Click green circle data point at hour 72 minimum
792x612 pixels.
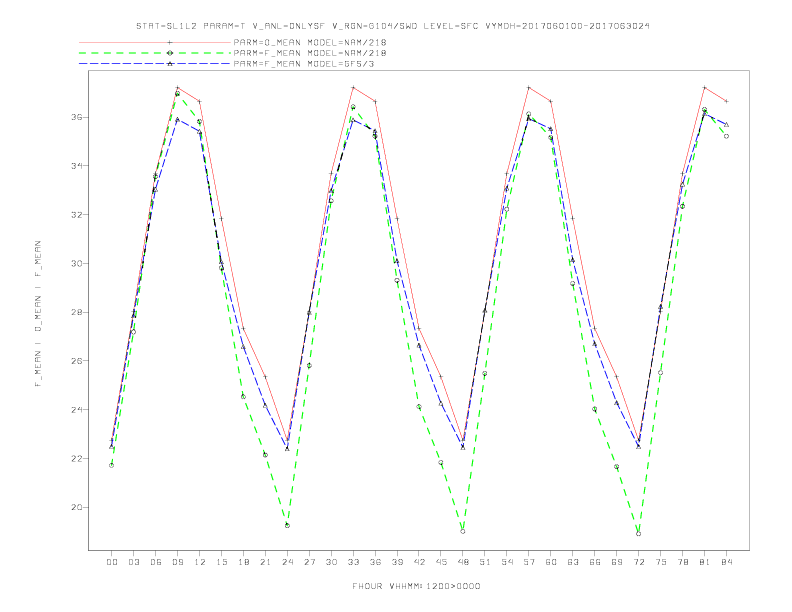[x=638, y=534]
